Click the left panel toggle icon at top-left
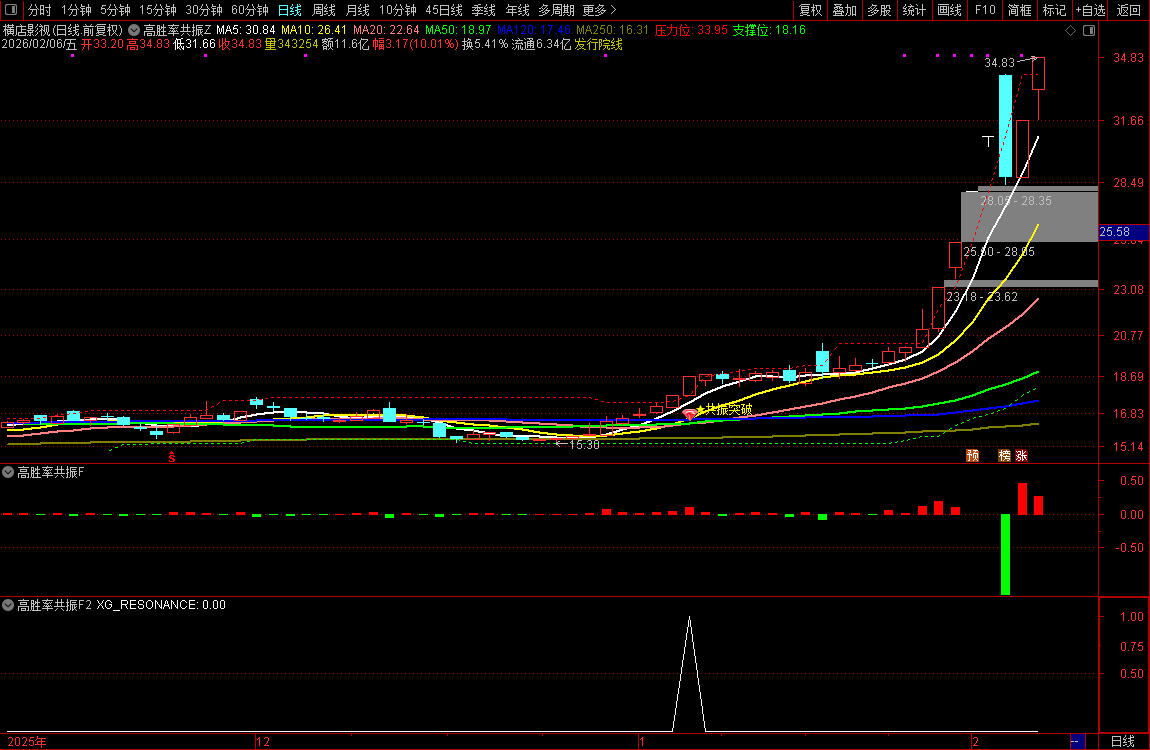This screenshot has width=1150, height=750. coord(11,10)
